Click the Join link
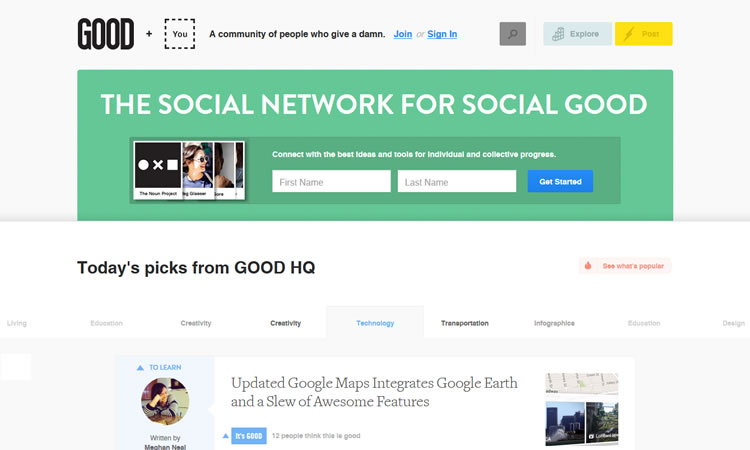This screenshot has height=450, width=750. pyautogui.click(x=402, y=34)
